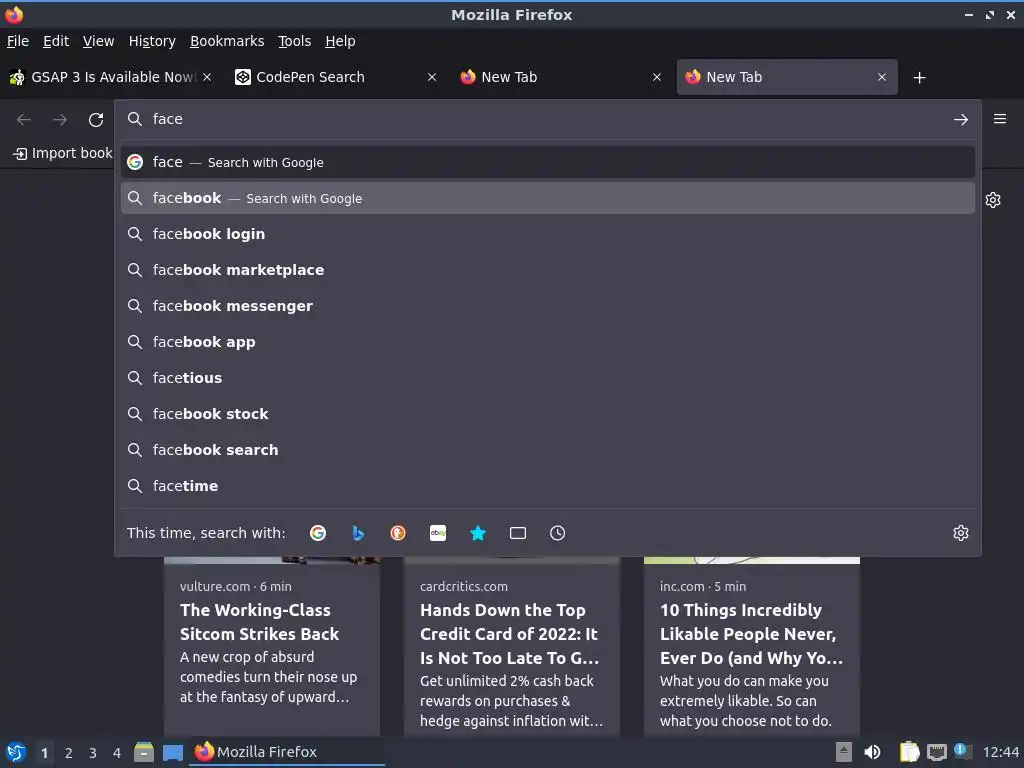Open the file manager in the taskbar
This screenshot has width=1024, height=768.
point(144,752)
